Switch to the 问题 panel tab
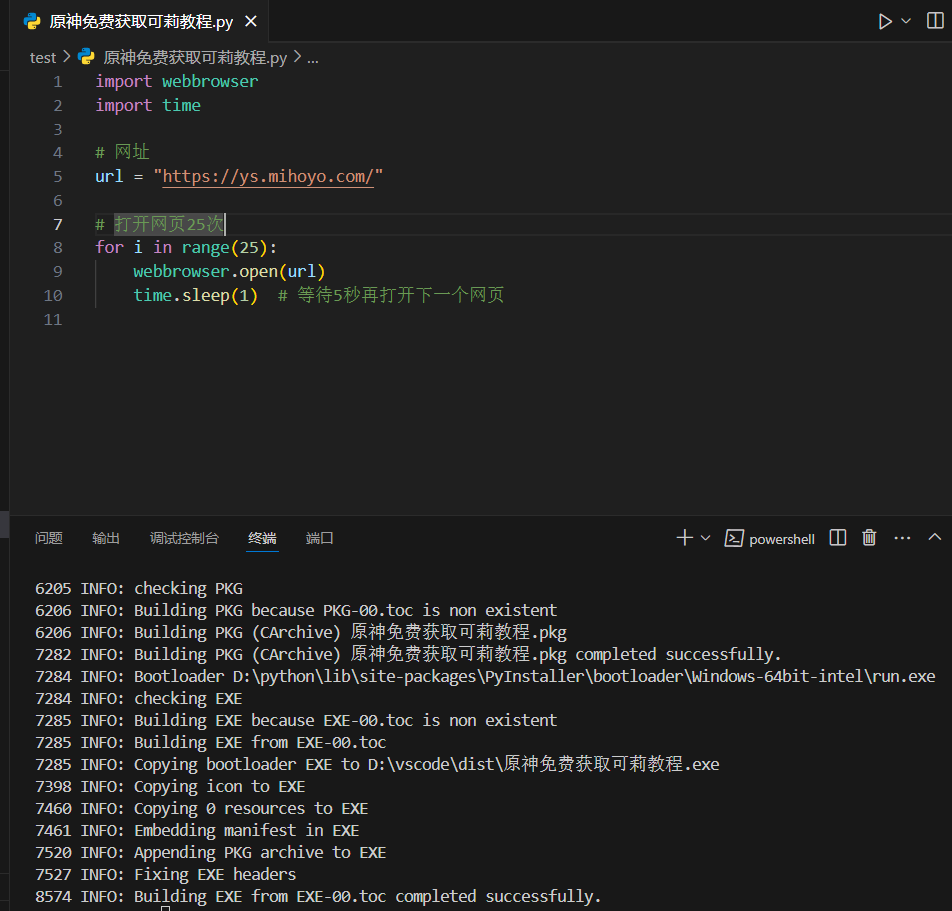This screenshot has height=911, width=952. coord(49,538)
